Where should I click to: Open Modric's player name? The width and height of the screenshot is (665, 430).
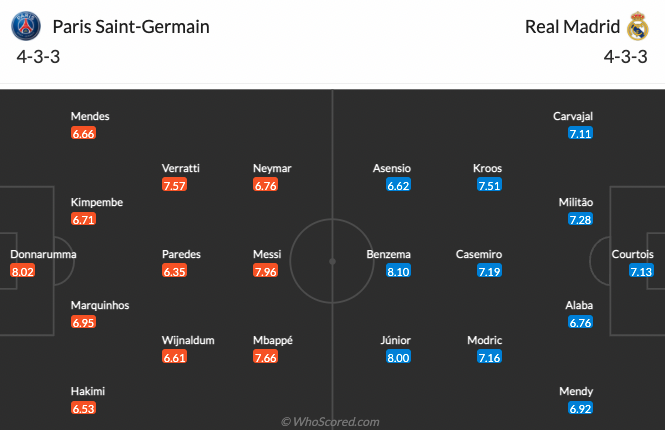click(485, 340)
